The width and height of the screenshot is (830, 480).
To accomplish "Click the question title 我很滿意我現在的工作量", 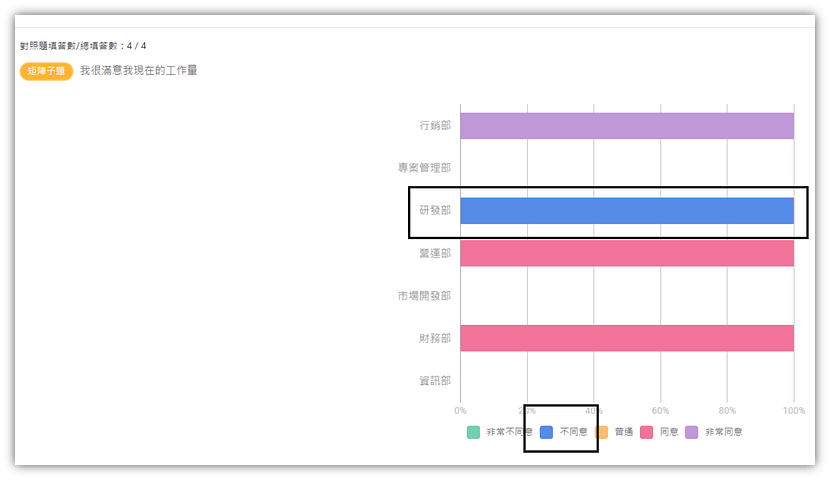I will (x=139, y=71).
